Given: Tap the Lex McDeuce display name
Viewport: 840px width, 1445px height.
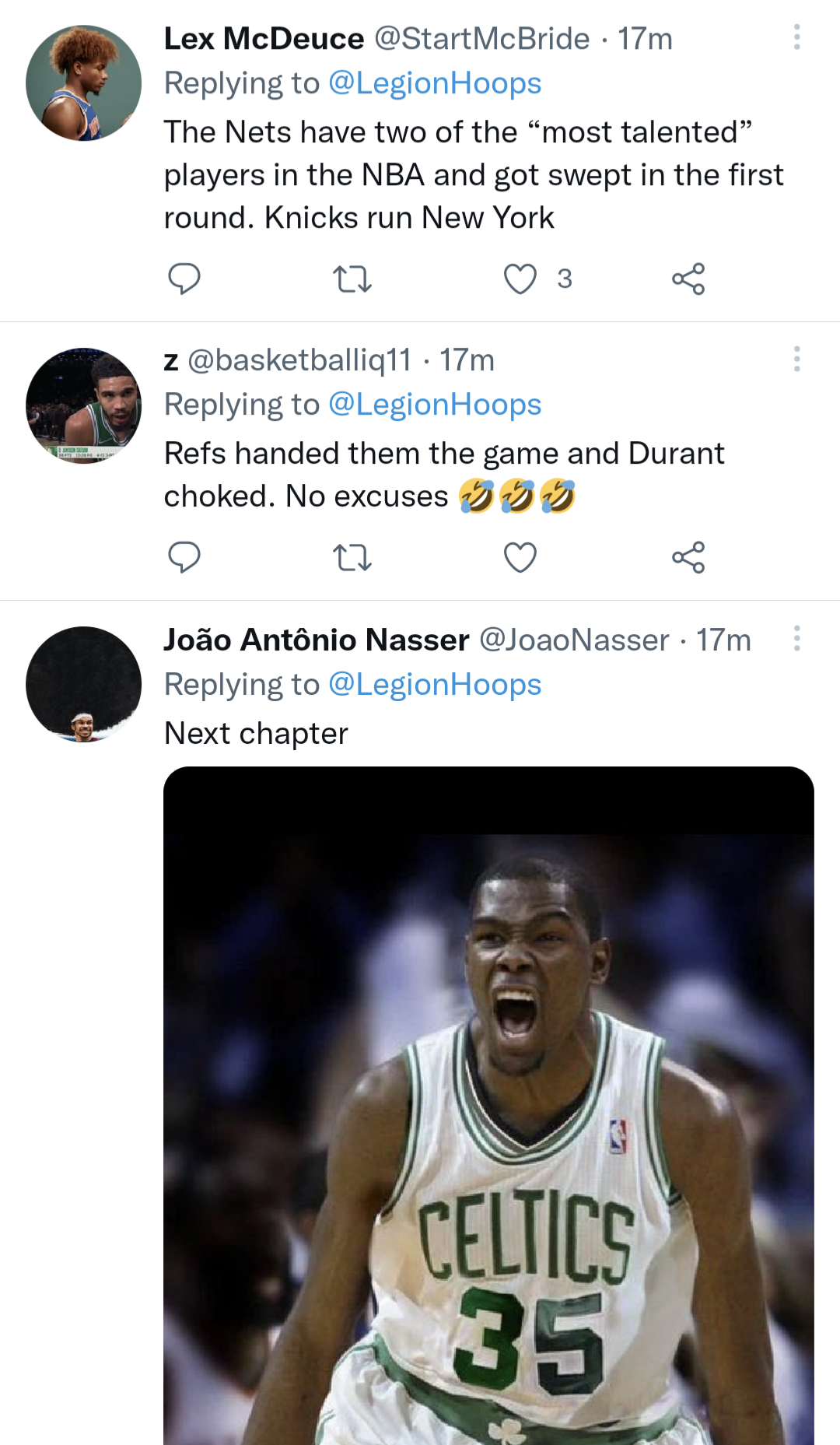Looking at the screenshot, I should [x=264, y=39].
